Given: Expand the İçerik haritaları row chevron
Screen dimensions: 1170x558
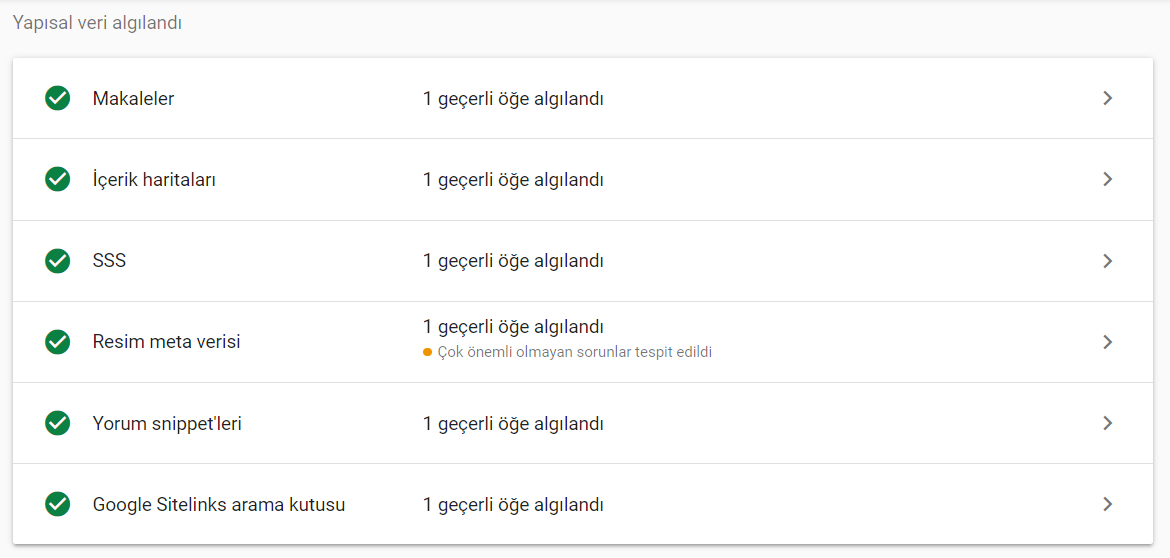Looking at the screenshot, I should (x=1108, y=180).
